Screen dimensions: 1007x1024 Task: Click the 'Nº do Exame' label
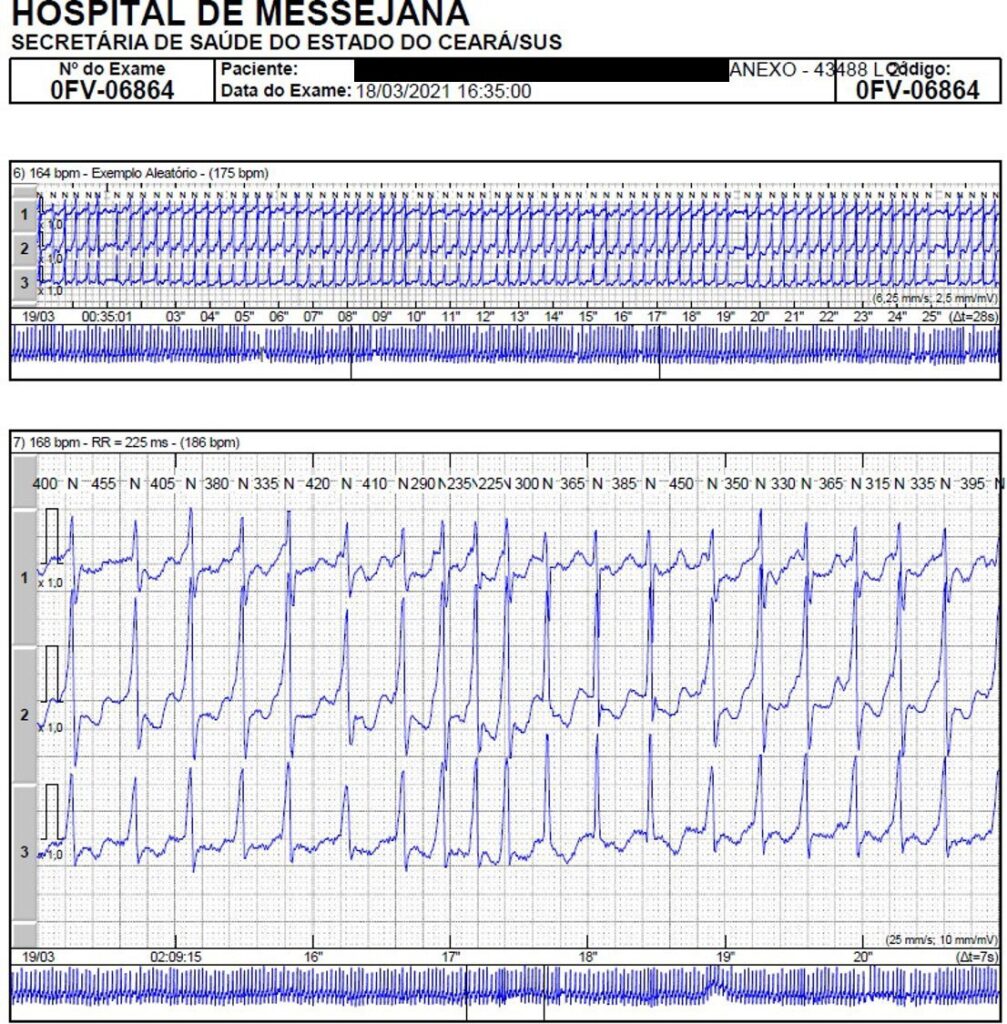pos(112,69)
